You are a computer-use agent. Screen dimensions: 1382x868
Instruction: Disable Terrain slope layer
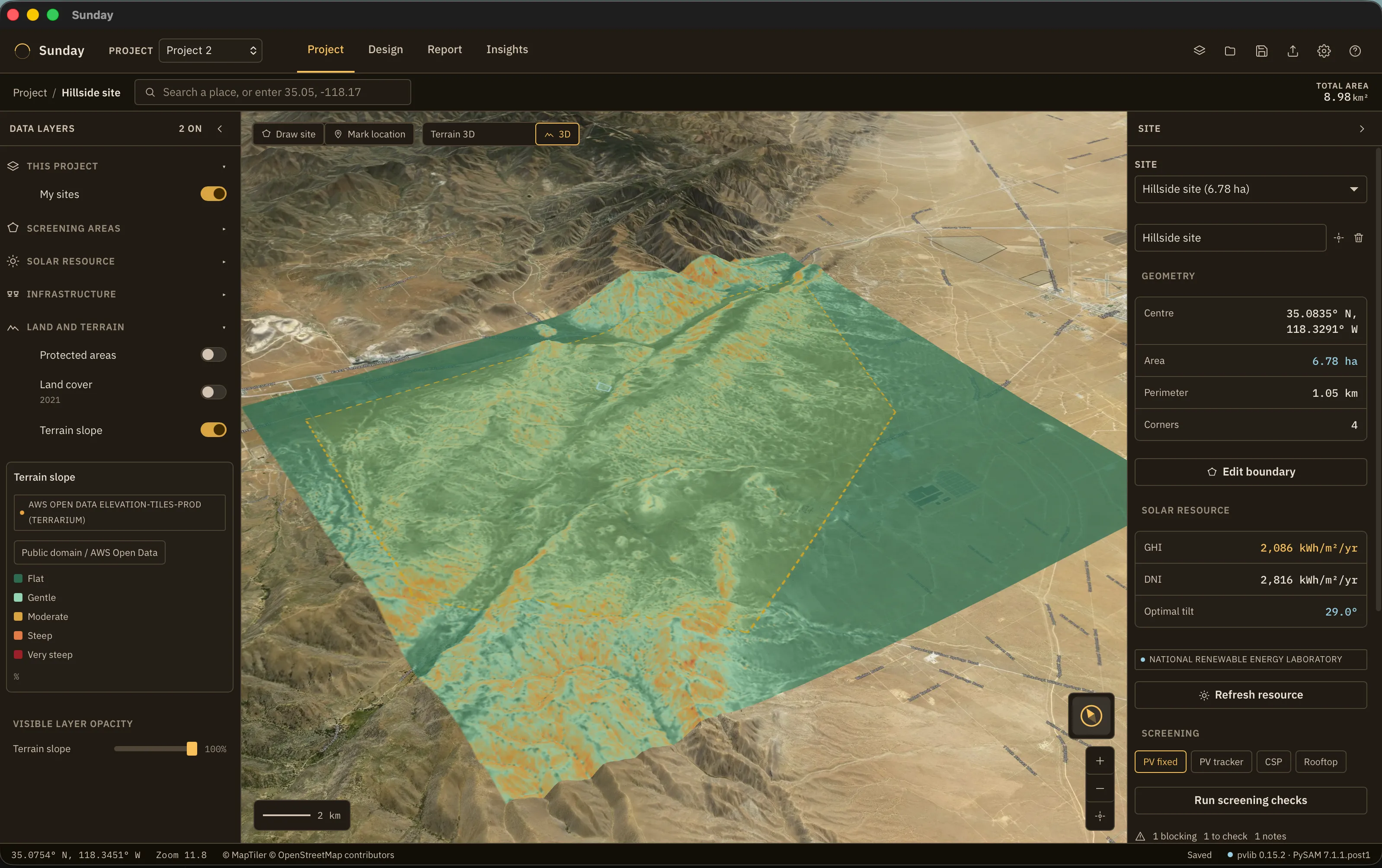213,430
